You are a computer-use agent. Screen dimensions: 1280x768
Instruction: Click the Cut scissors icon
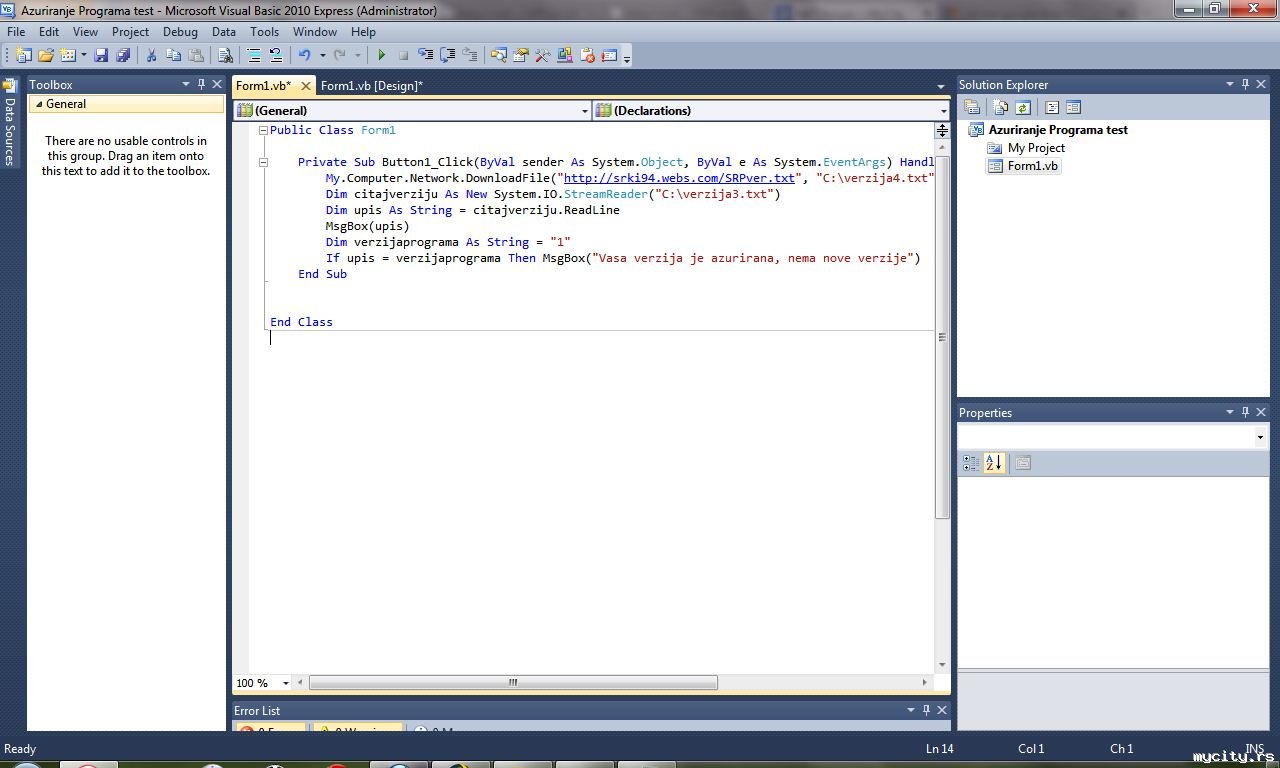tap(151, 56)
